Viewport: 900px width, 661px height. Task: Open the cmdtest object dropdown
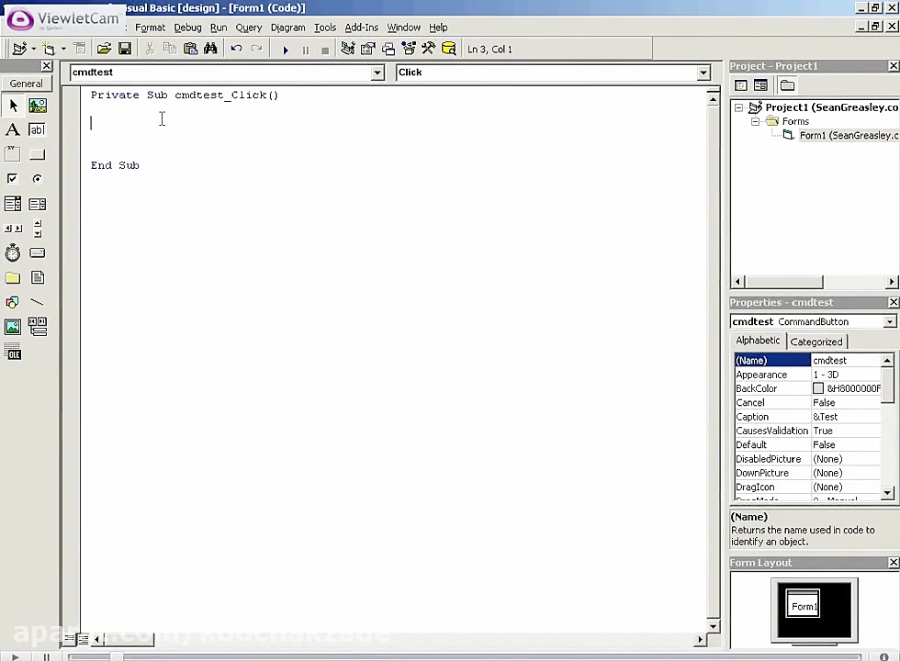pos(377,72)
